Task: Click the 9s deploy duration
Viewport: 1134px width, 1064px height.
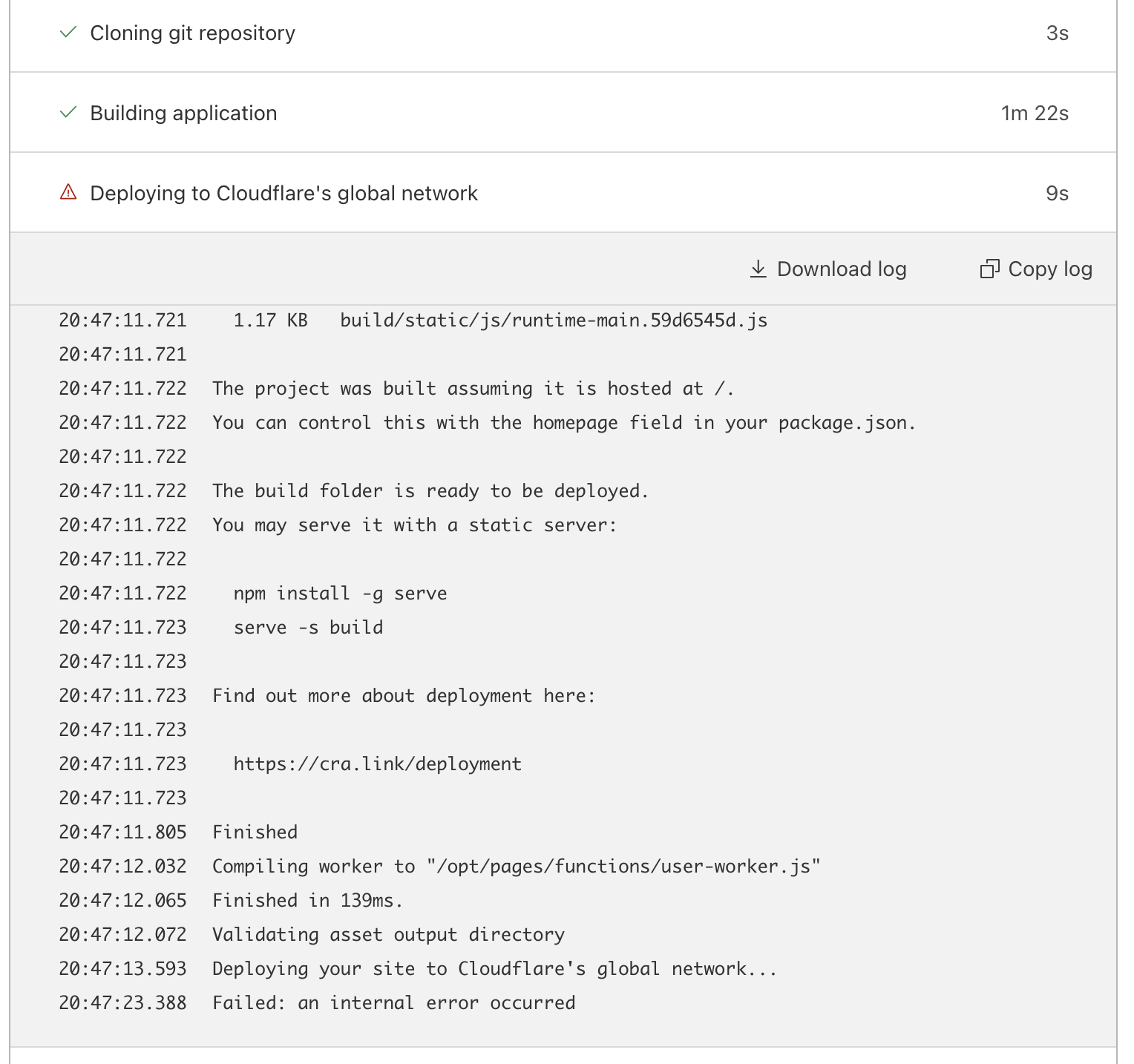Action: 1057,194
